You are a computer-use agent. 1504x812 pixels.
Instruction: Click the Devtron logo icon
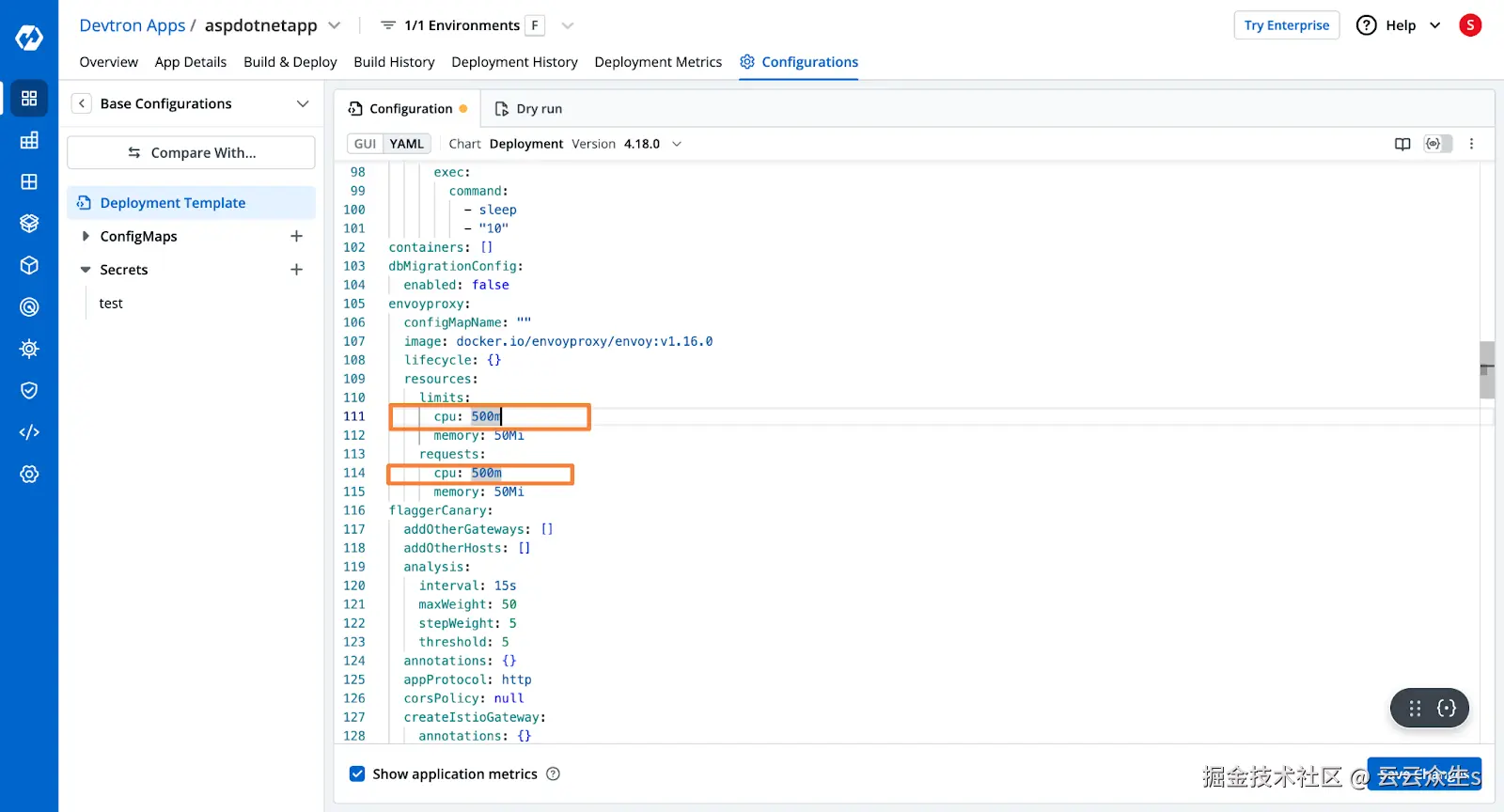(29, 38)
